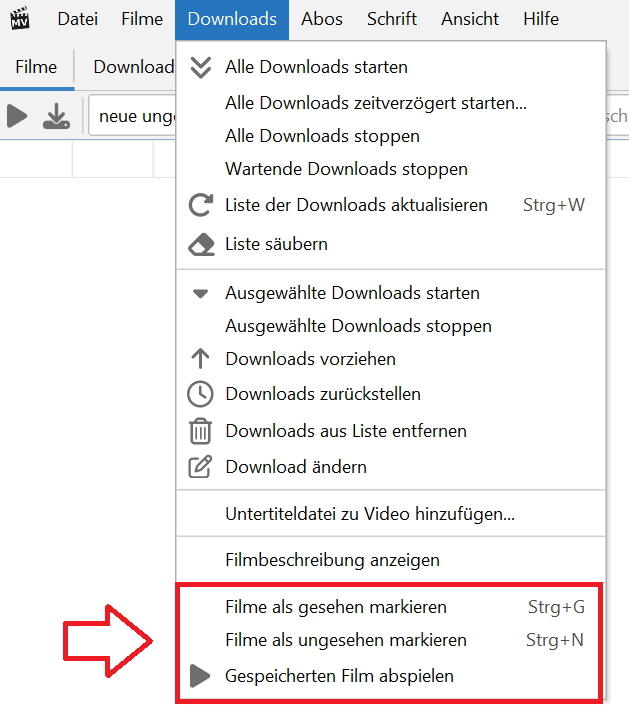The width and height of the screenshot is (629, 721).
Task: Click the refresh icon for Liste der Downloads aktualisieren
Action: pos(201,206)
